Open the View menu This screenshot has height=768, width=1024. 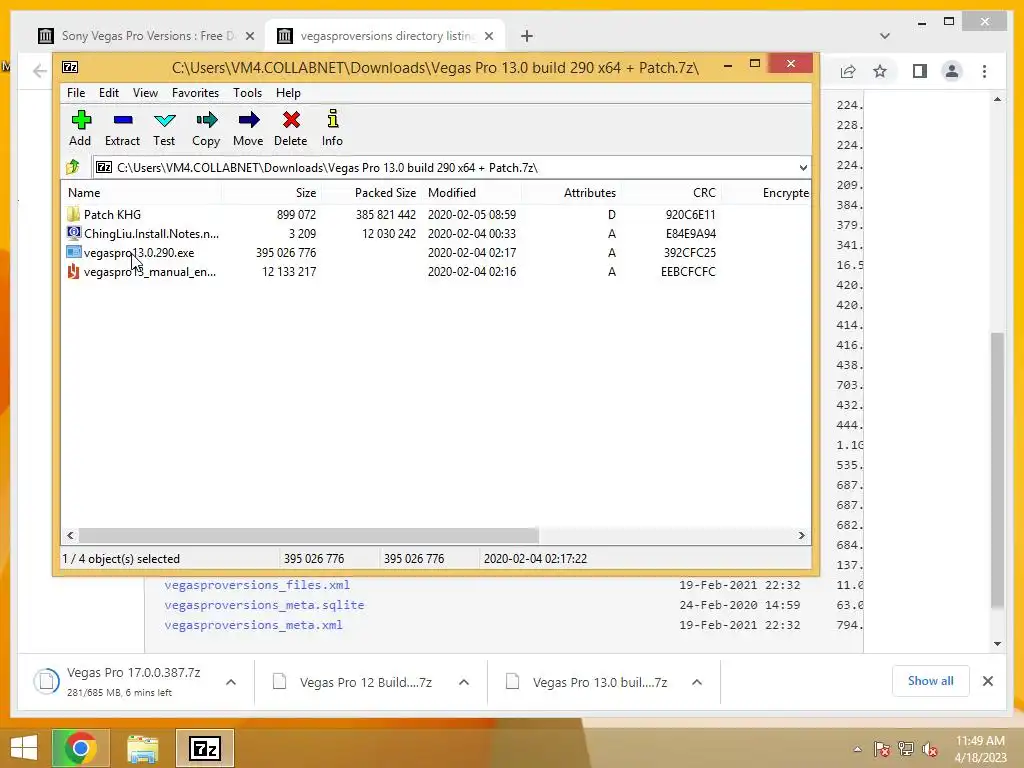[145, 93]
